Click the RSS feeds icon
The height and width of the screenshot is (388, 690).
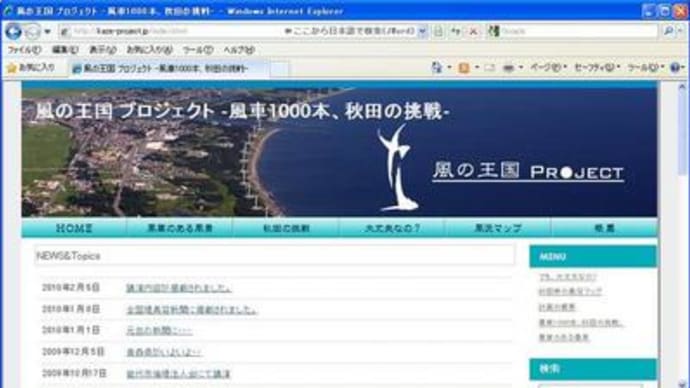pyautogui.click(x=464, y=68)
